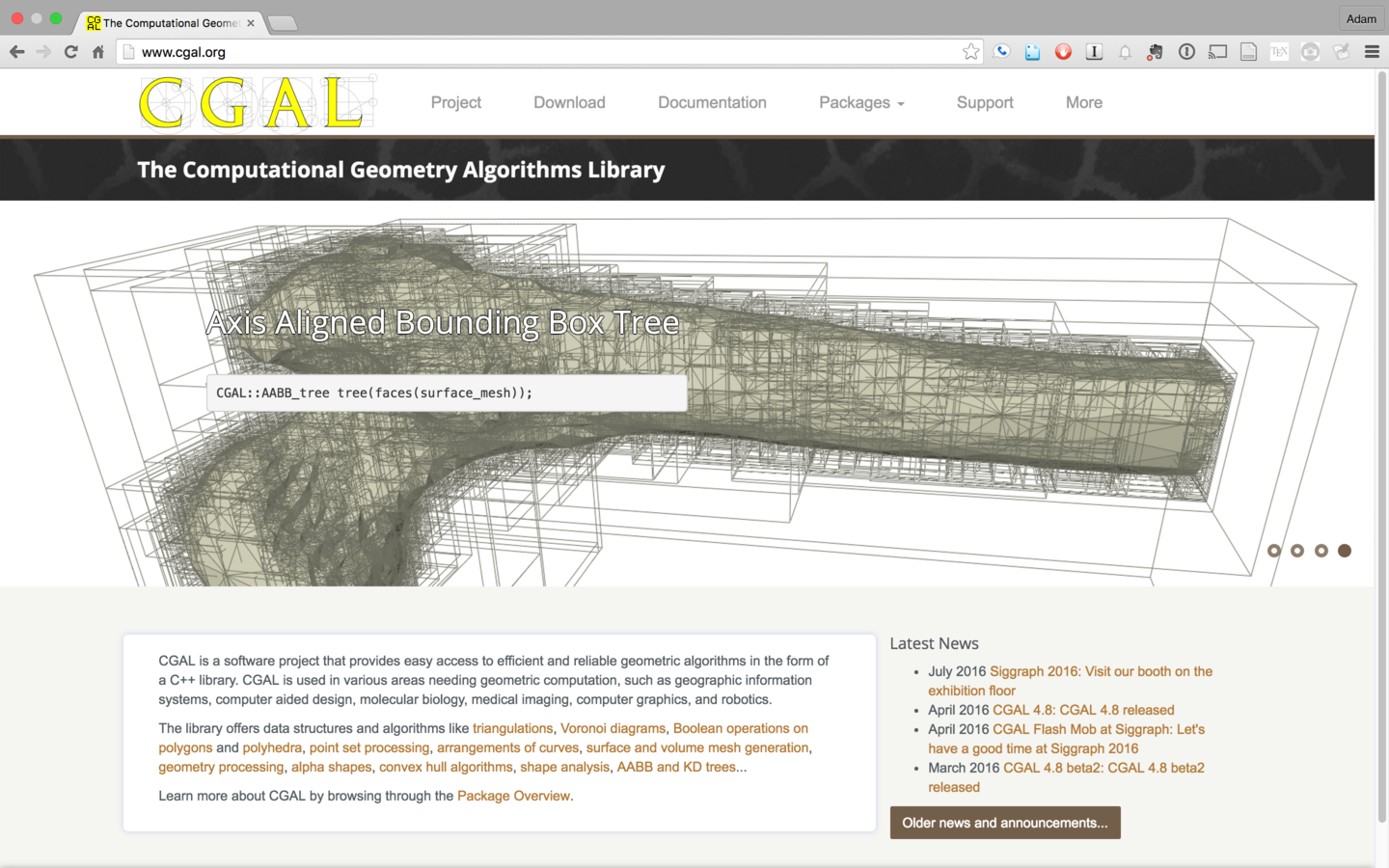The width and height of the screenshot is (1389, 868).
Task: Click the AABB_tree code snippet box
Action: (447, 393)
